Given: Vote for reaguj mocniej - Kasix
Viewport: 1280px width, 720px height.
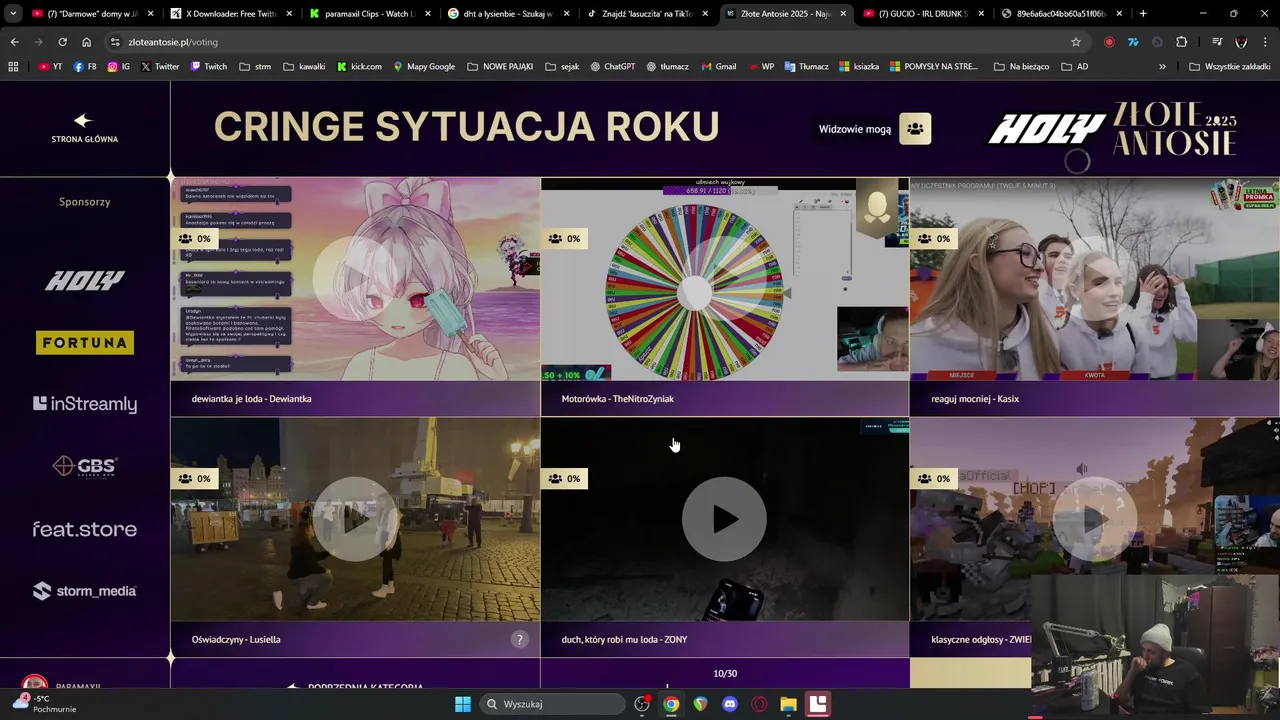Looking at the screenshot, I should 1095,399.
